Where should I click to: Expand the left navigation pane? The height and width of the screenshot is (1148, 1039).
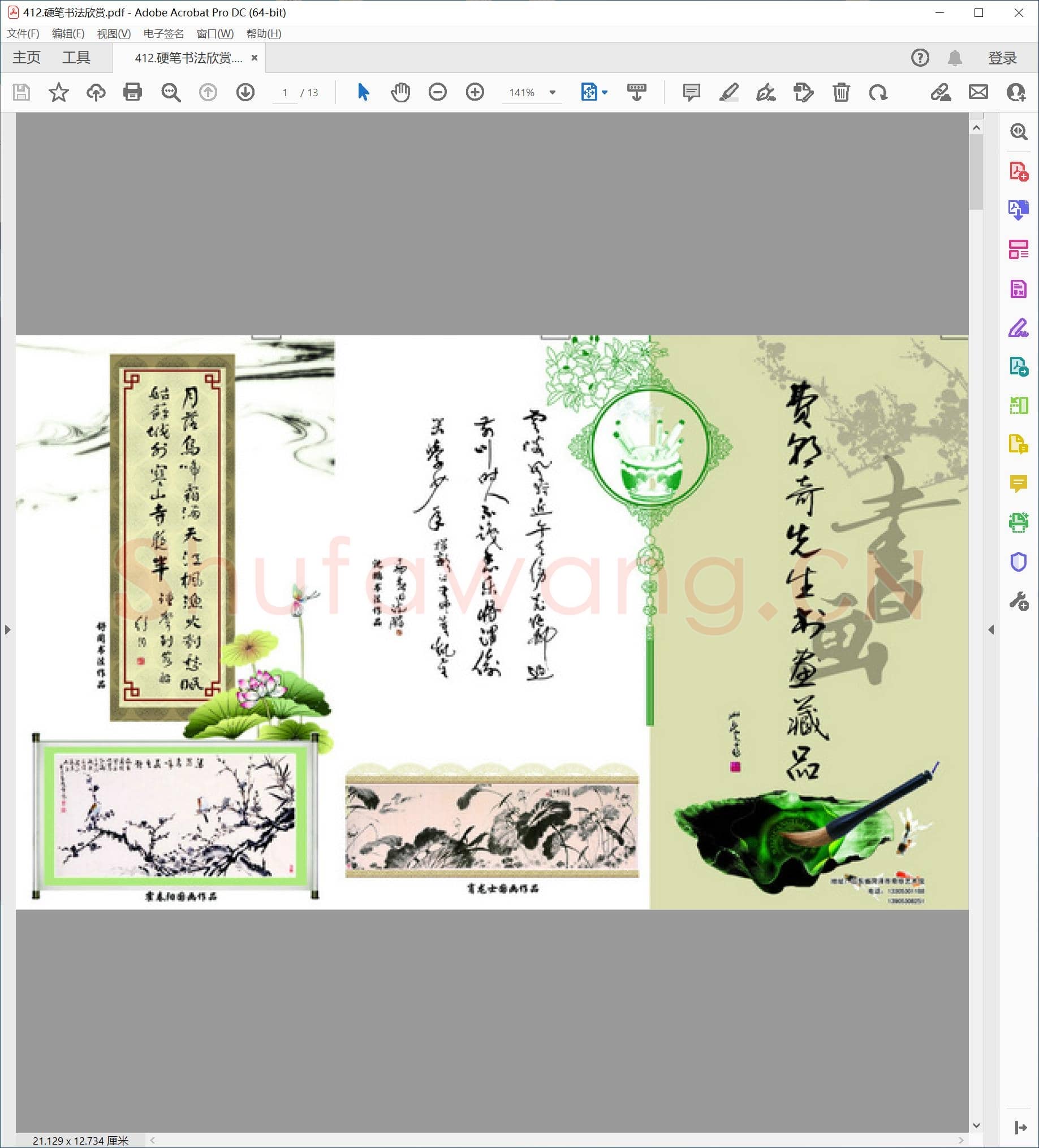[8, 629]
